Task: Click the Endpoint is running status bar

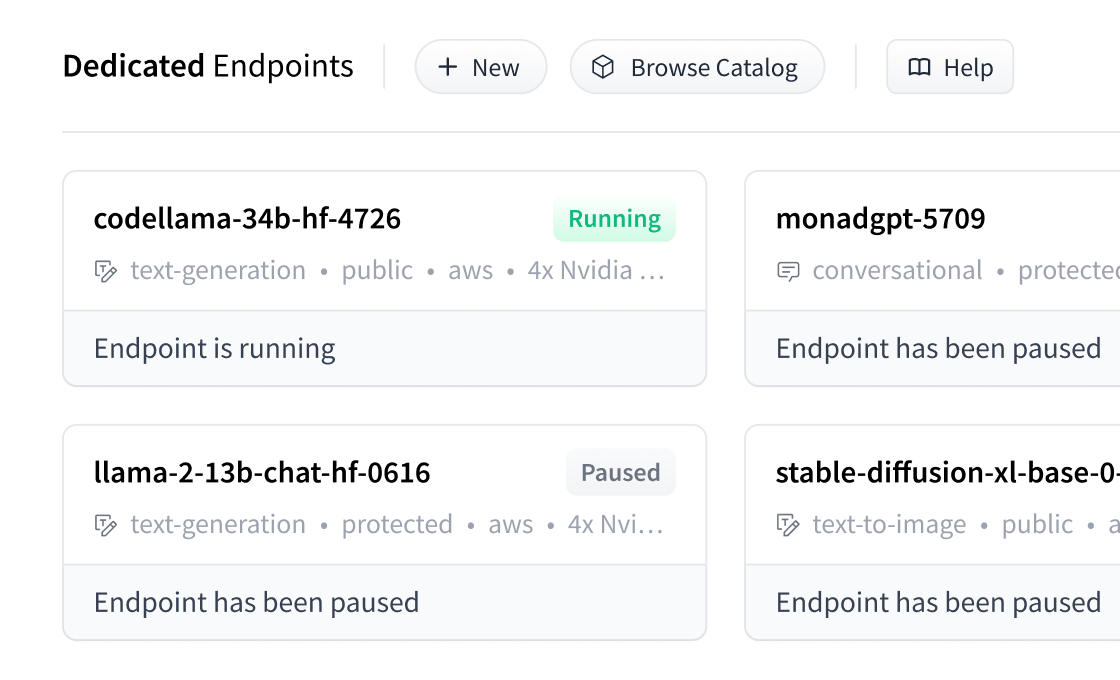Action: (215, 348)
